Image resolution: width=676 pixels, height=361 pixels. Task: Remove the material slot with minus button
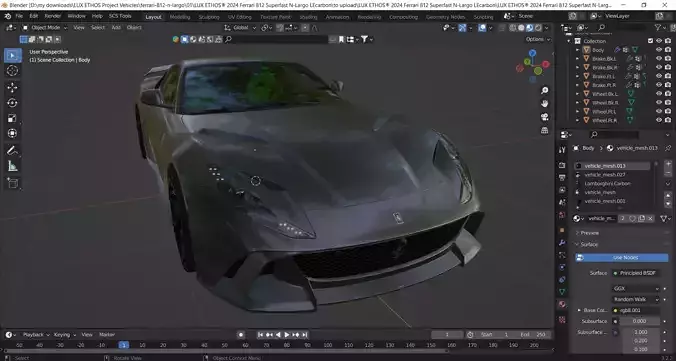(x=668, y=174)
